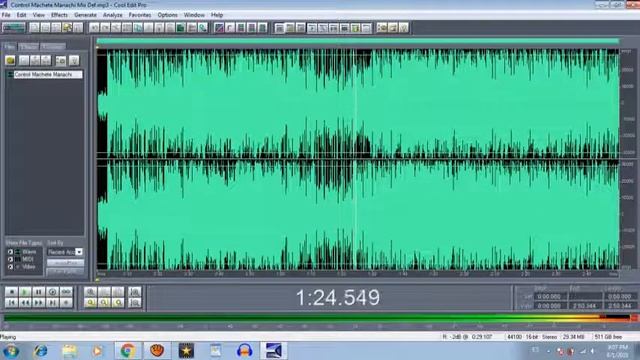
Task: Click the 1:24.549 time display
Action: coord(338,298)
